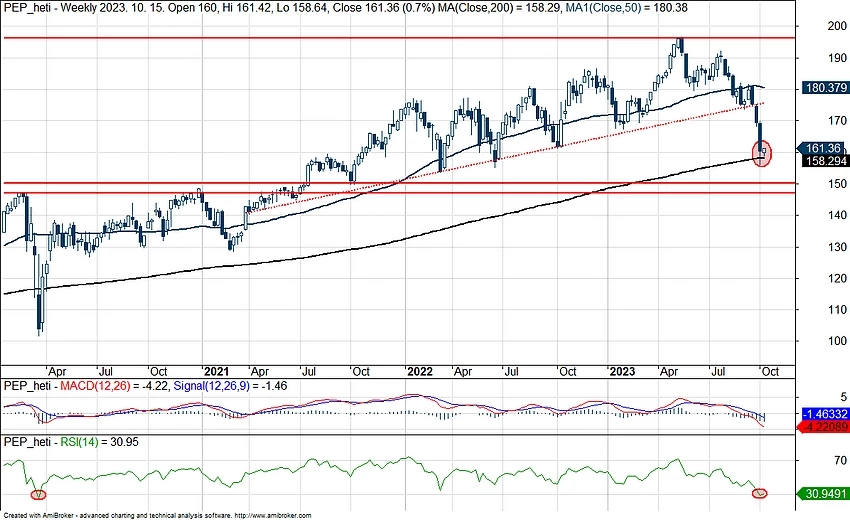The height and width of the screenshot is (520, 850).
Task: Click the 150 price axis label
Action: tap(837, 184)
